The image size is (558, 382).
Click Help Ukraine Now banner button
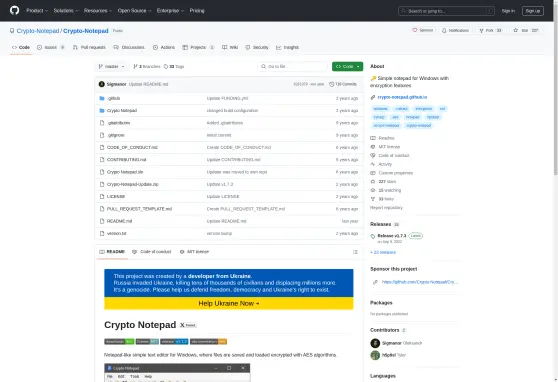tap(228, 303)
